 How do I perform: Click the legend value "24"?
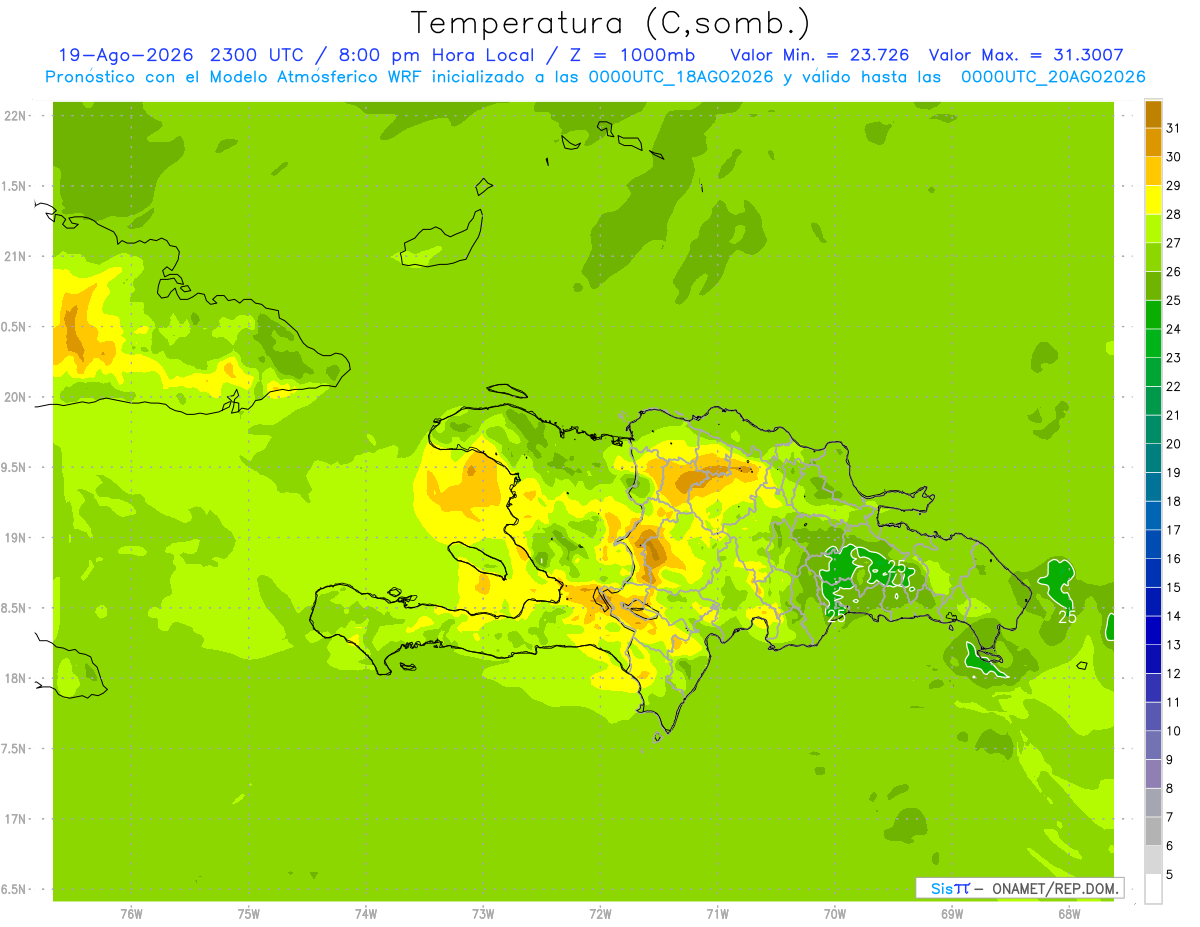click(1174, 328)
